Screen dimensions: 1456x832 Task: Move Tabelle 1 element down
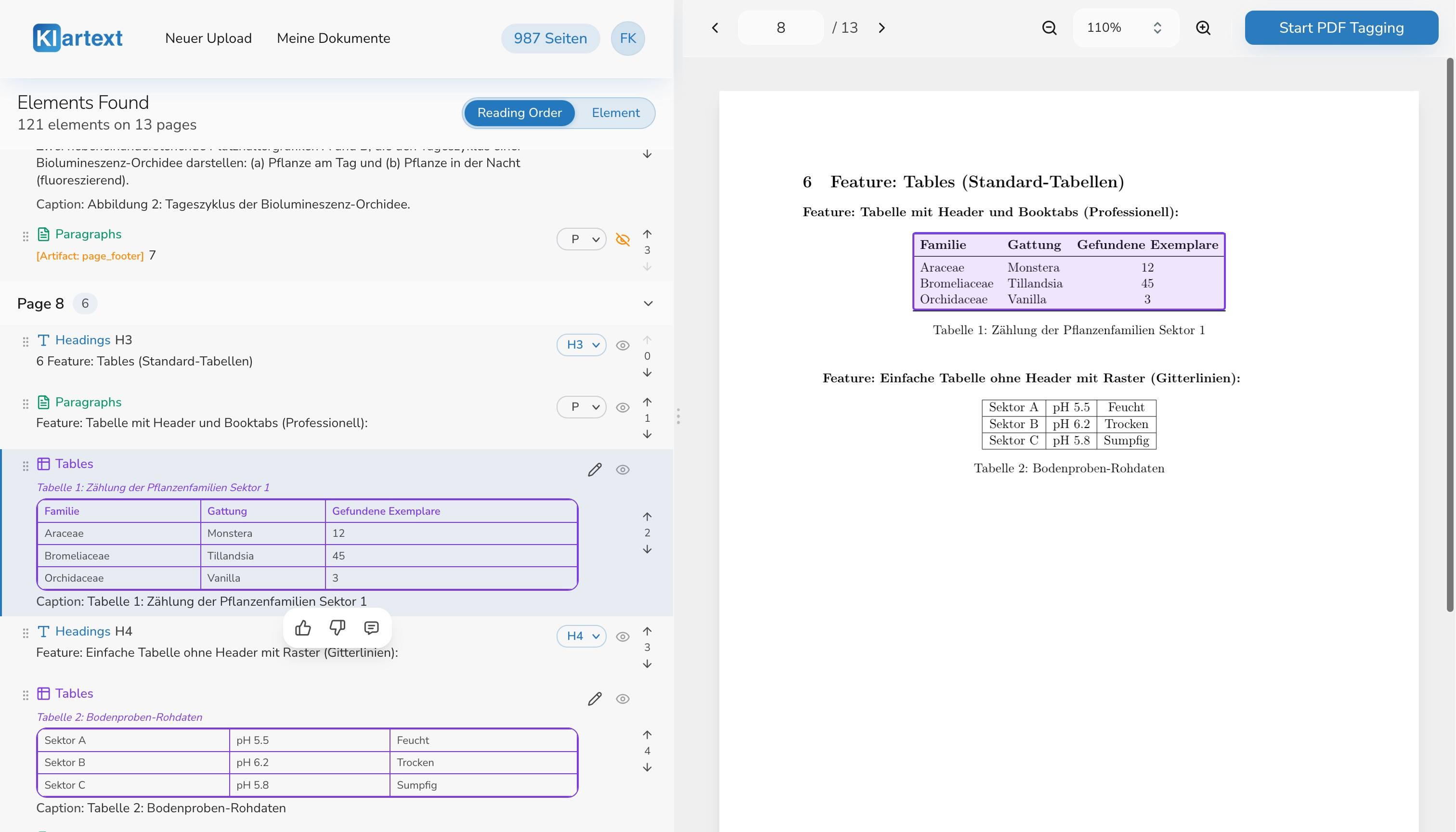pos(647,549)
